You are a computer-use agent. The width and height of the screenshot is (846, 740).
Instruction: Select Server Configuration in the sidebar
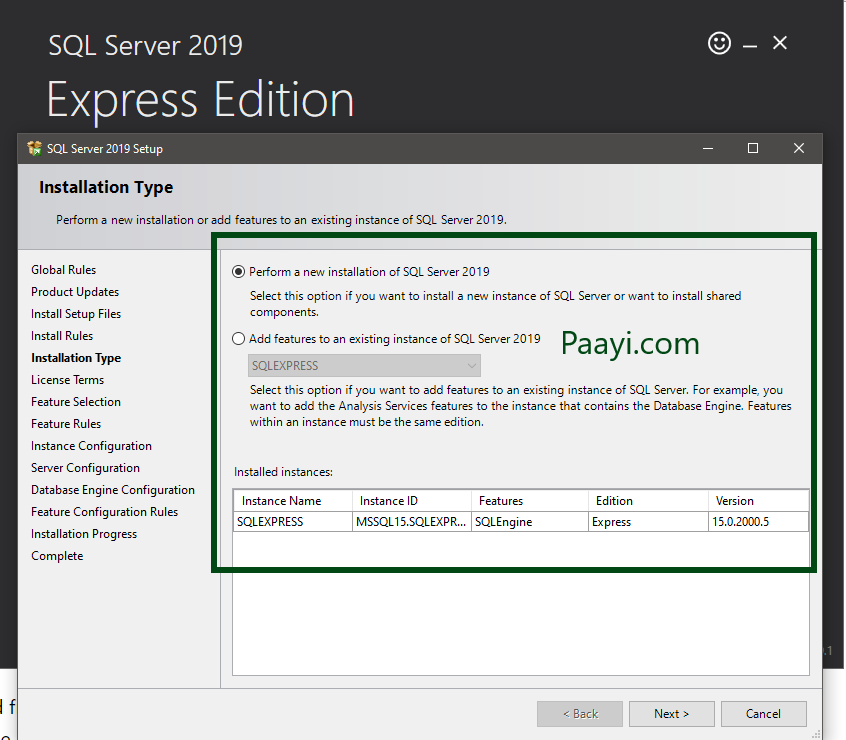pos(85,467)
